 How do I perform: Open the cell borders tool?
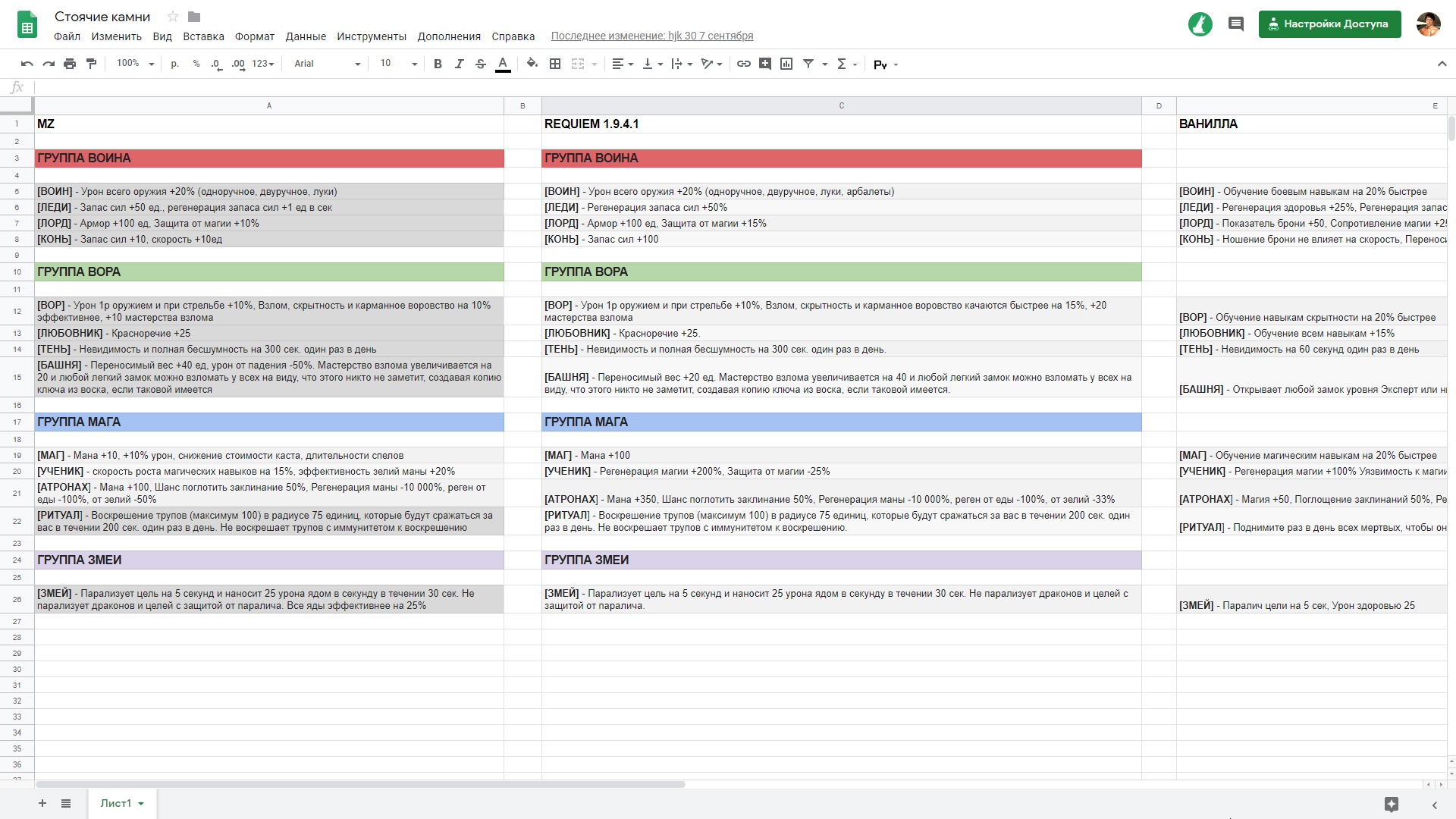[x=555, y=64]
